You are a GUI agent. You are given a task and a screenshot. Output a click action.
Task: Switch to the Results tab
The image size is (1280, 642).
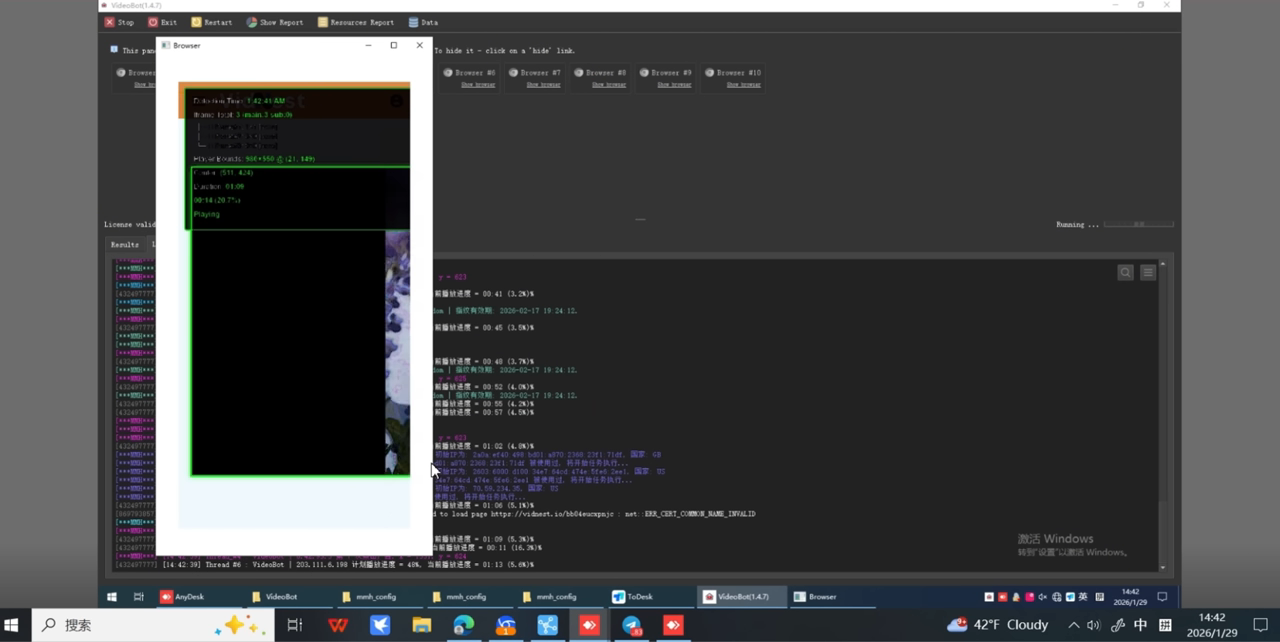[x=125, y=244]
